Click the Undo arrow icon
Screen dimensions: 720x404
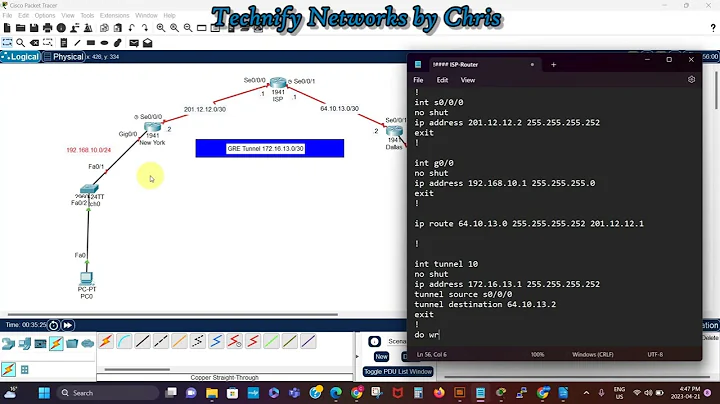(131, 28)
